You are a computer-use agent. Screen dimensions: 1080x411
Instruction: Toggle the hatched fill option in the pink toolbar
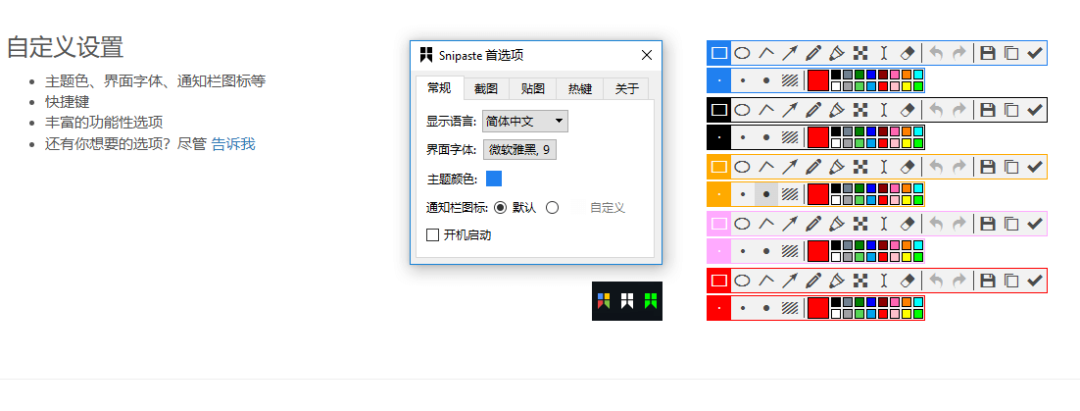[x=789, y=251]
